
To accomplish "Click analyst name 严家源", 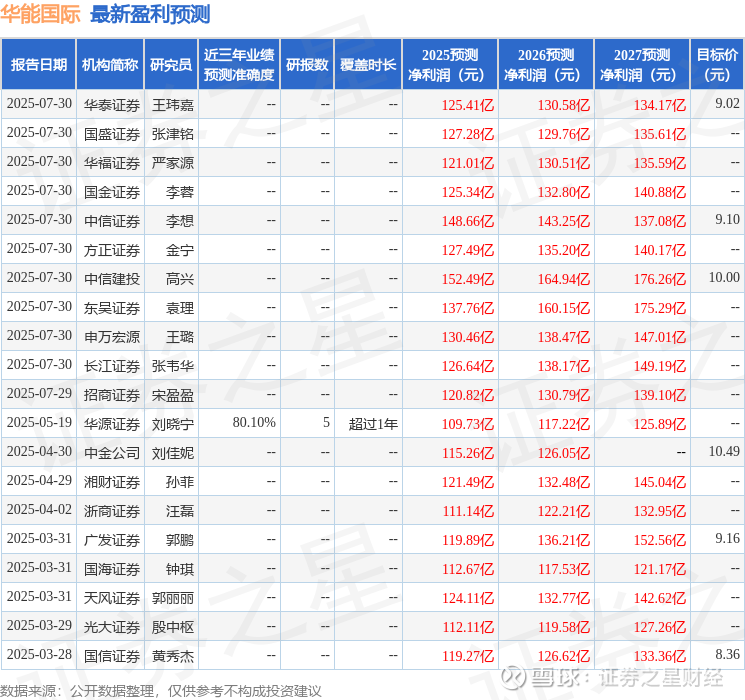I will [x=172, y=163].
